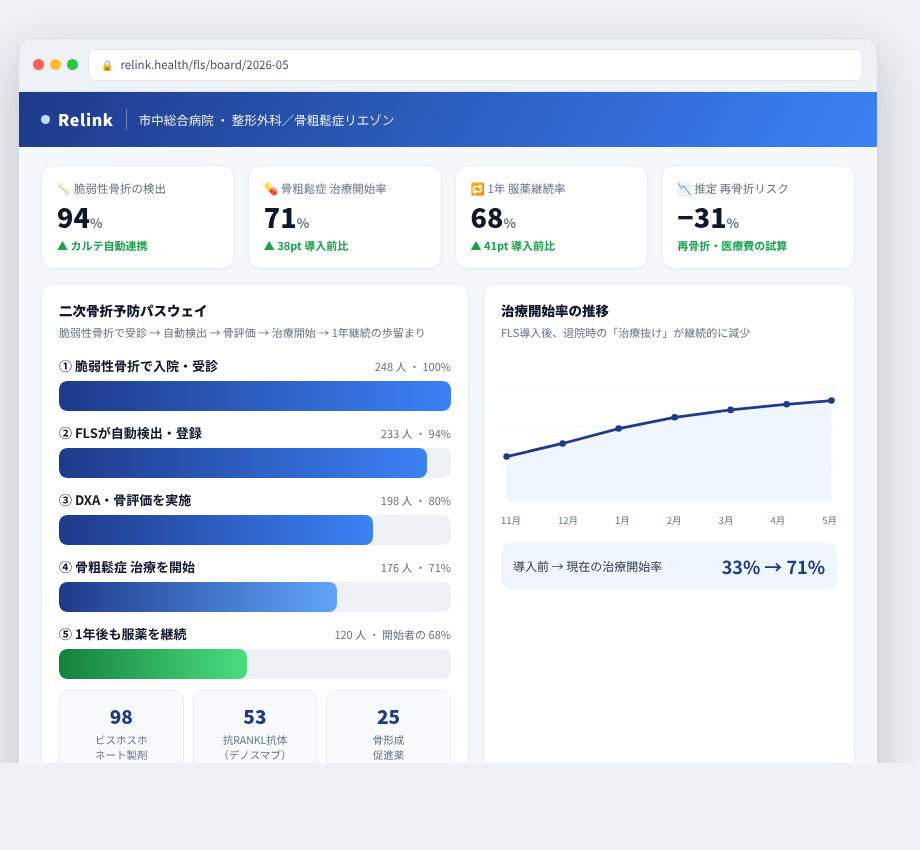Click the pill icon beside 骨粗鬆症 治療開始率
This screenshot has height=850, width=920.
coord(270,189)
